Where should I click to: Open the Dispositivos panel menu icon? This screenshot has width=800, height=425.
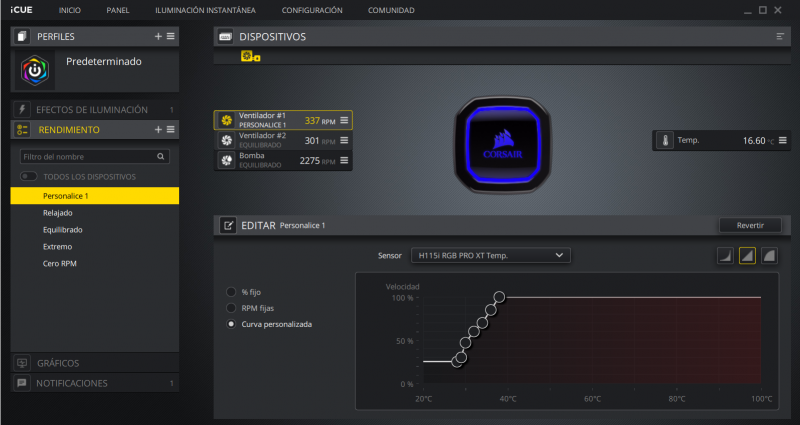pyautogui.click(x=780, y=36)
